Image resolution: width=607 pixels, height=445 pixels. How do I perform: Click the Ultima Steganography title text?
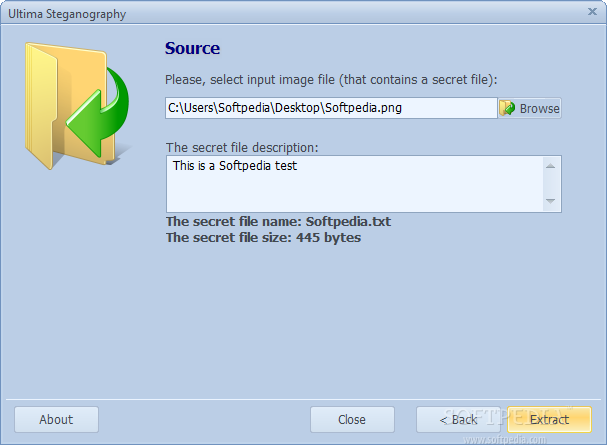67,14
